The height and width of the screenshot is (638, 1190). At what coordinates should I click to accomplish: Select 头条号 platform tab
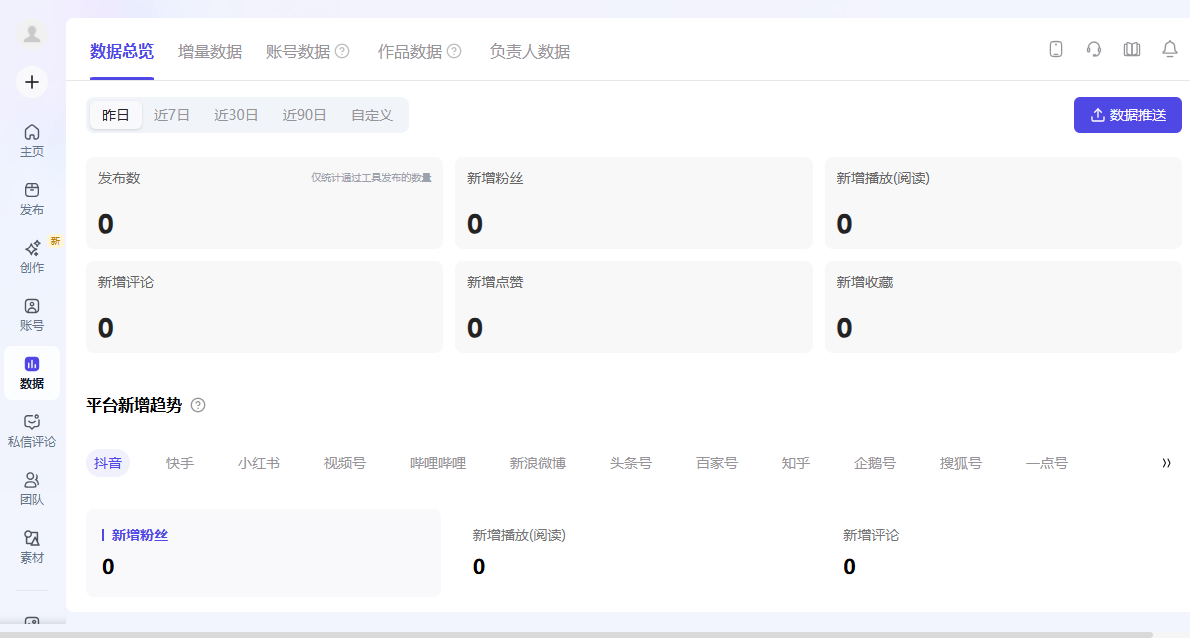[631, 463]
